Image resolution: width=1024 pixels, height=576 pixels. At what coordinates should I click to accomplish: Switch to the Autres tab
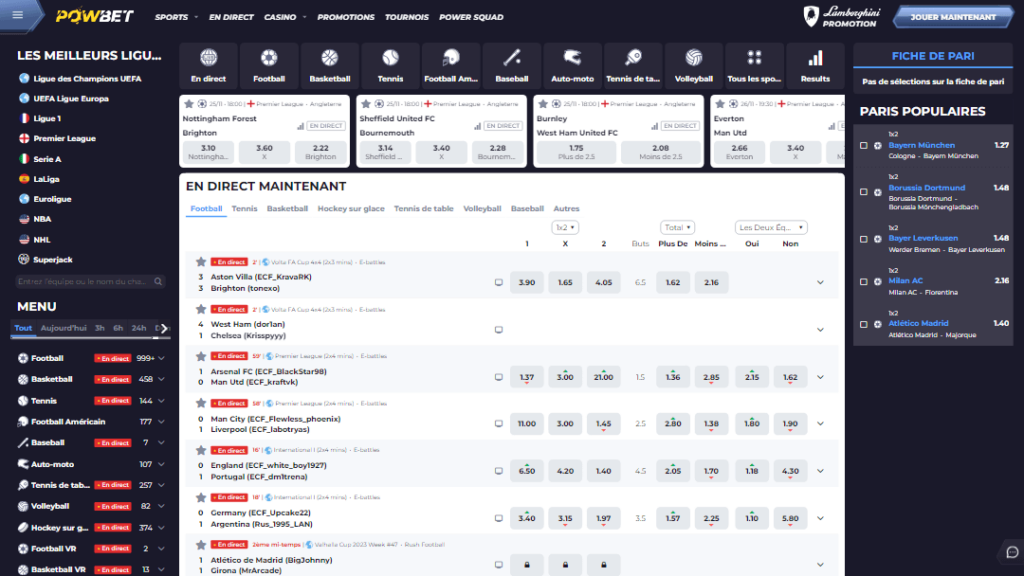pyautogui.click(x=566, y=208)
